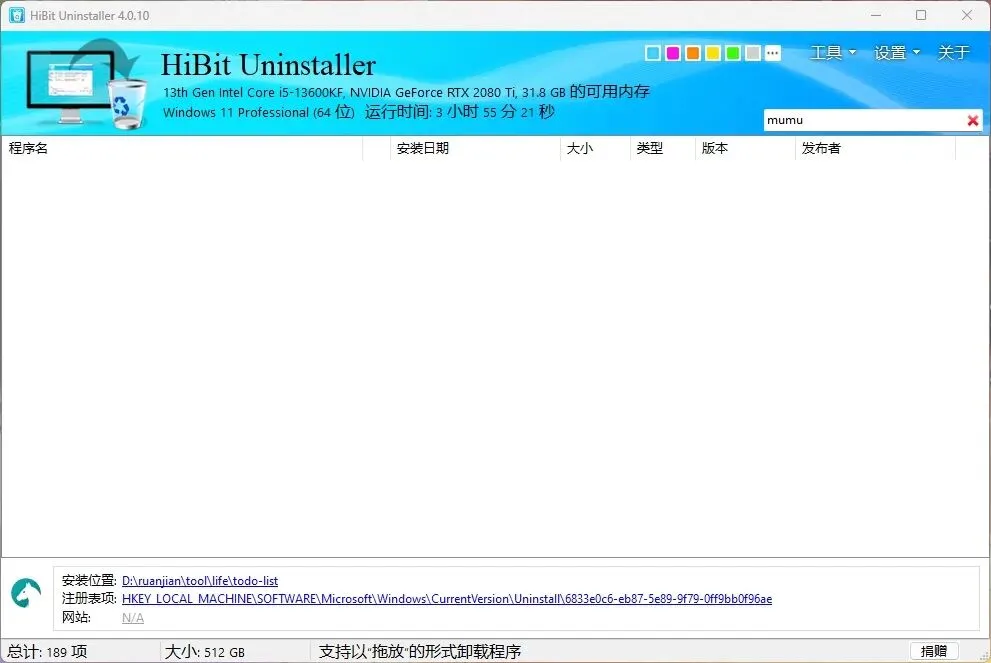The height and width of the screenshot is (663, 991).
Task: Click the HiBit Uninstaller header logo
Action: [86, 84]
